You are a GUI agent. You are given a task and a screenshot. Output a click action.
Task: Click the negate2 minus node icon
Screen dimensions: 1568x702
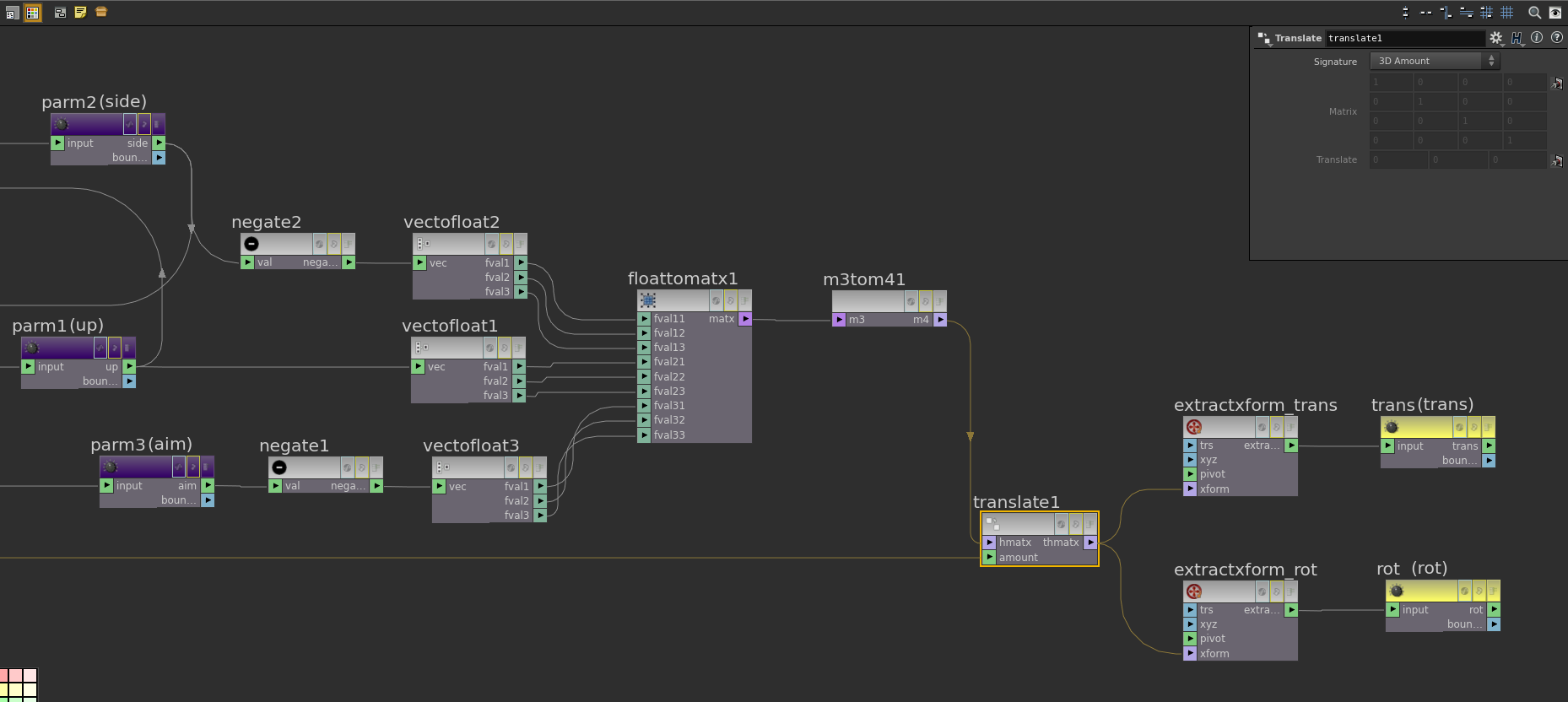[251, 244]
